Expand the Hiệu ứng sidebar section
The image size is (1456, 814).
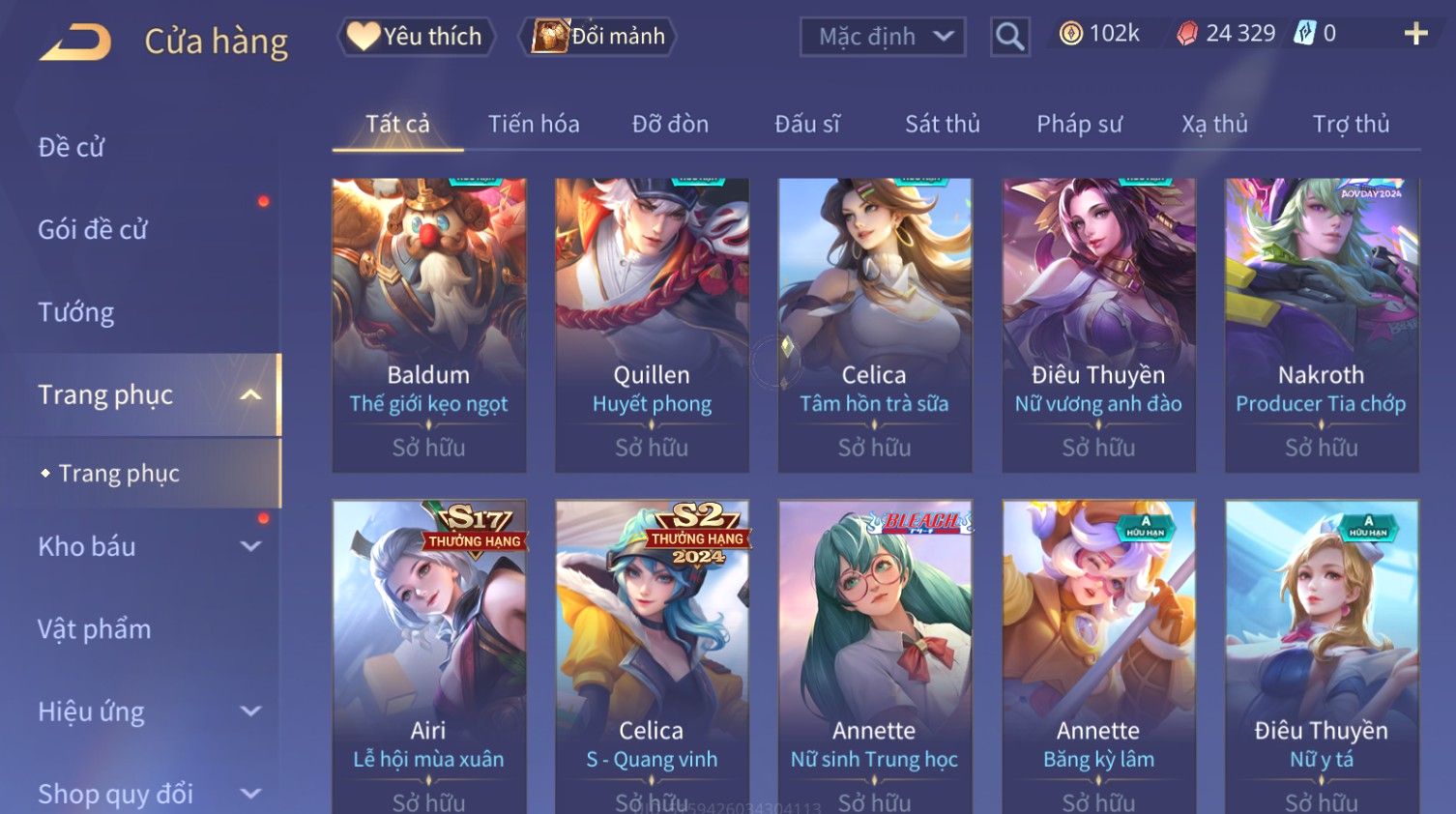click(x=250, y=712)
